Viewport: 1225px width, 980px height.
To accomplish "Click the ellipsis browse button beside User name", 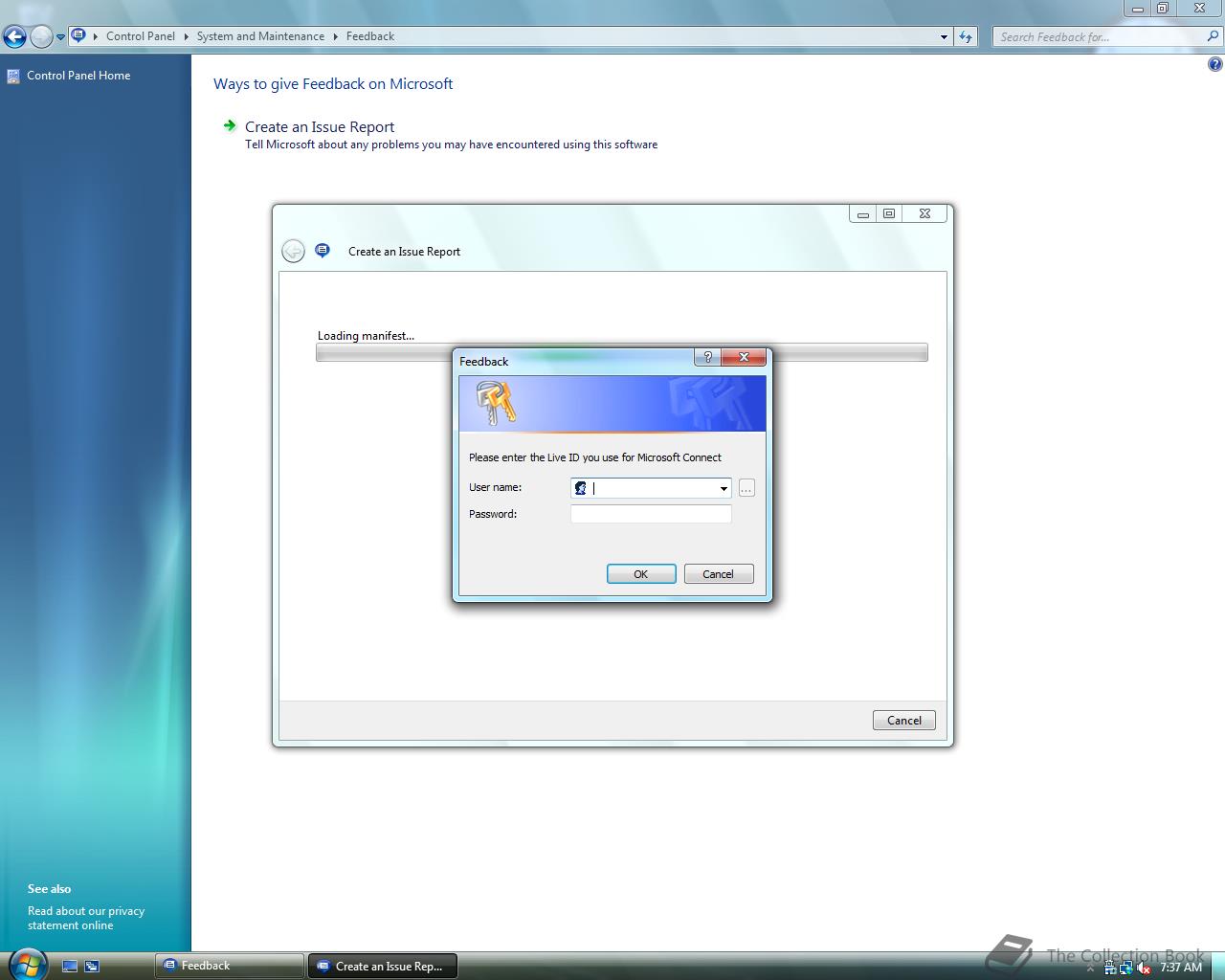I will (746, 488).
